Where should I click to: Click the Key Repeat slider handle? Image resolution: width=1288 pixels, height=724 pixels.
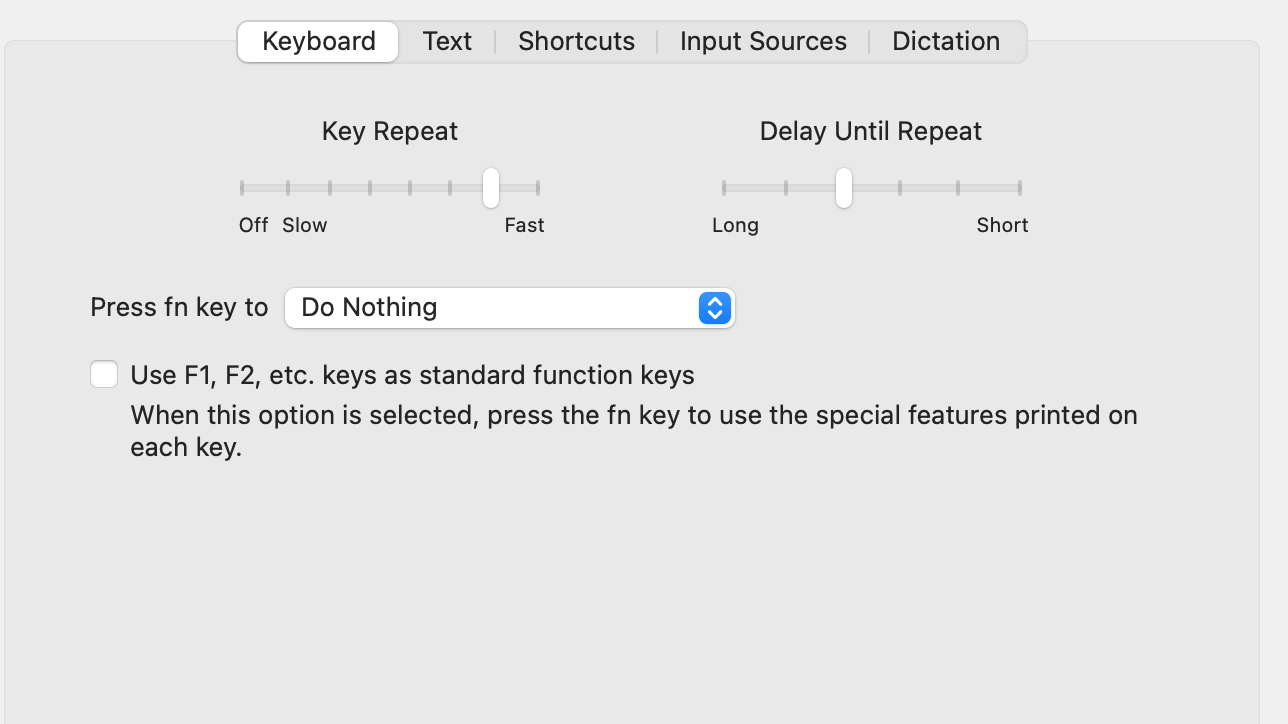[490, 187]
